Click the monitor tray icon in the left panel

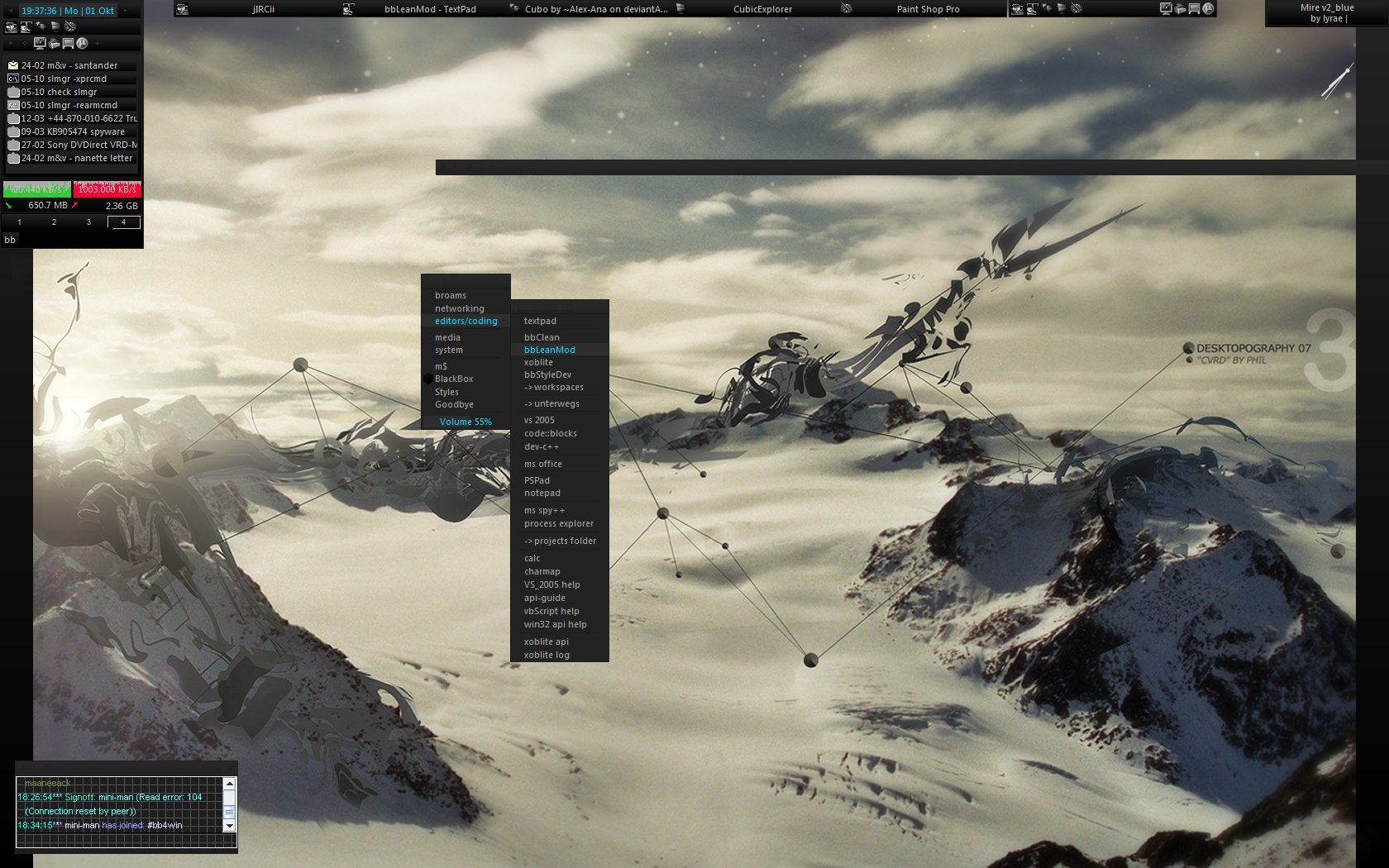coord(40,43)
